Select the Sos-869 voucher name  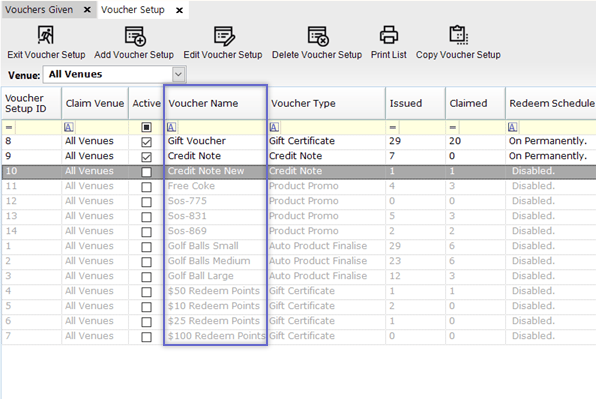coord(187,231)
